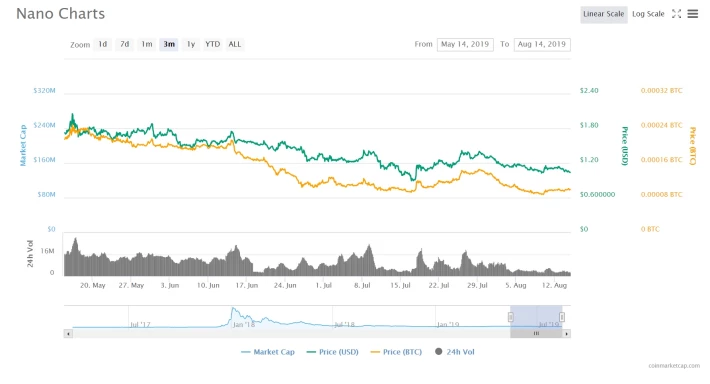Click the navigator left scroll arrow
710x384 pixels.
(68, 334)
